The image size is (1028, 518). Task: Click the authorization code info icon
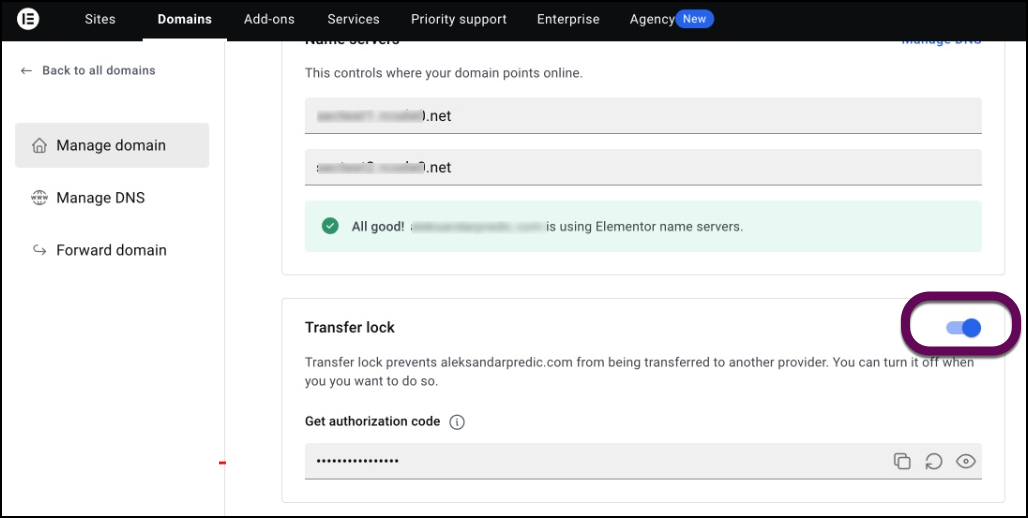click(456, 422)
